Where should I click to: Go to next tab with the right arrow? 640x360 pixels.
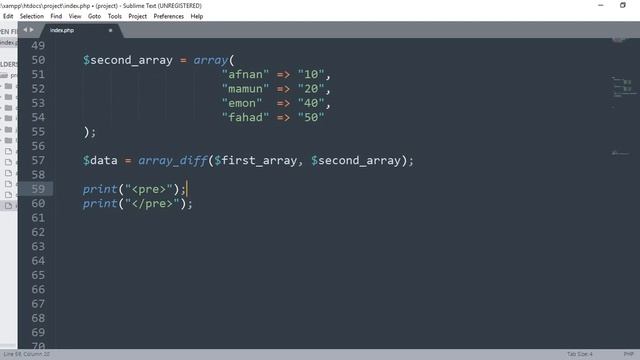coord(32,30)
